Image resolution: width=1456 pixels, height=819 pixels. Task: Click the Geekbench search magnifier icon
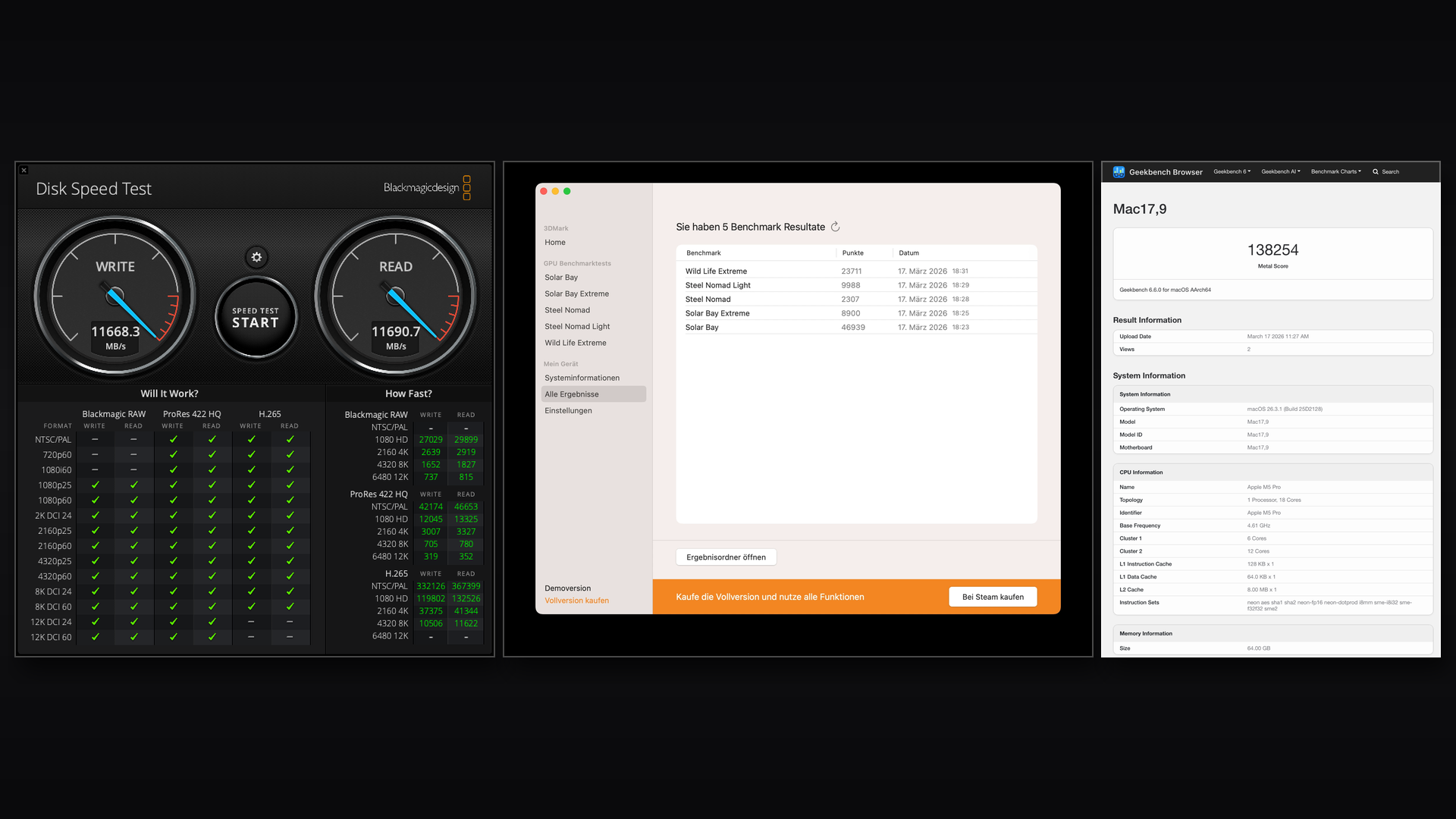pyautogui.click(x=1376, y=172)
